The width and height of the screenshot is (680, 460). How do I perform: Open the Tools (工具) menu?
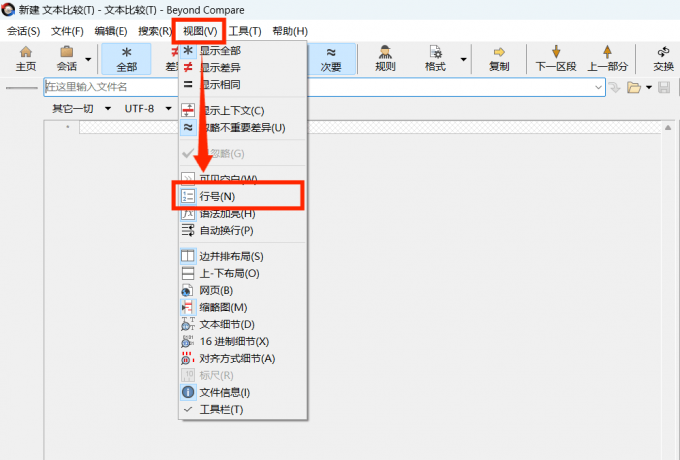point(245,31)
